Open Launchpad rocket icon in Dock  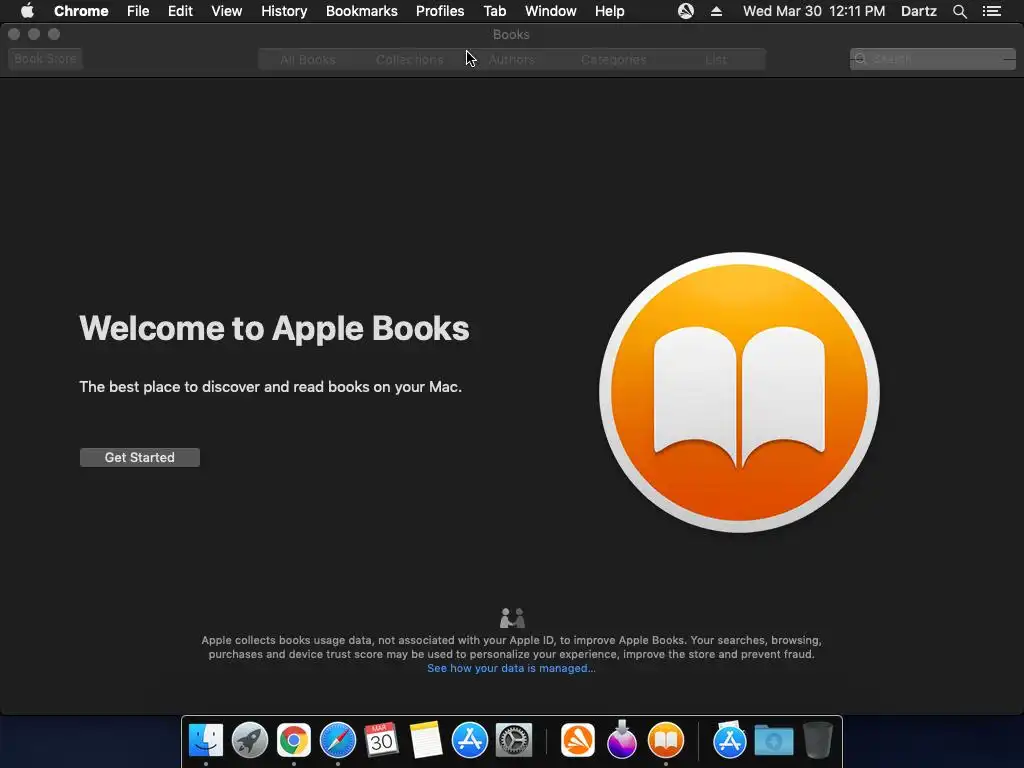tap(249, 741)
